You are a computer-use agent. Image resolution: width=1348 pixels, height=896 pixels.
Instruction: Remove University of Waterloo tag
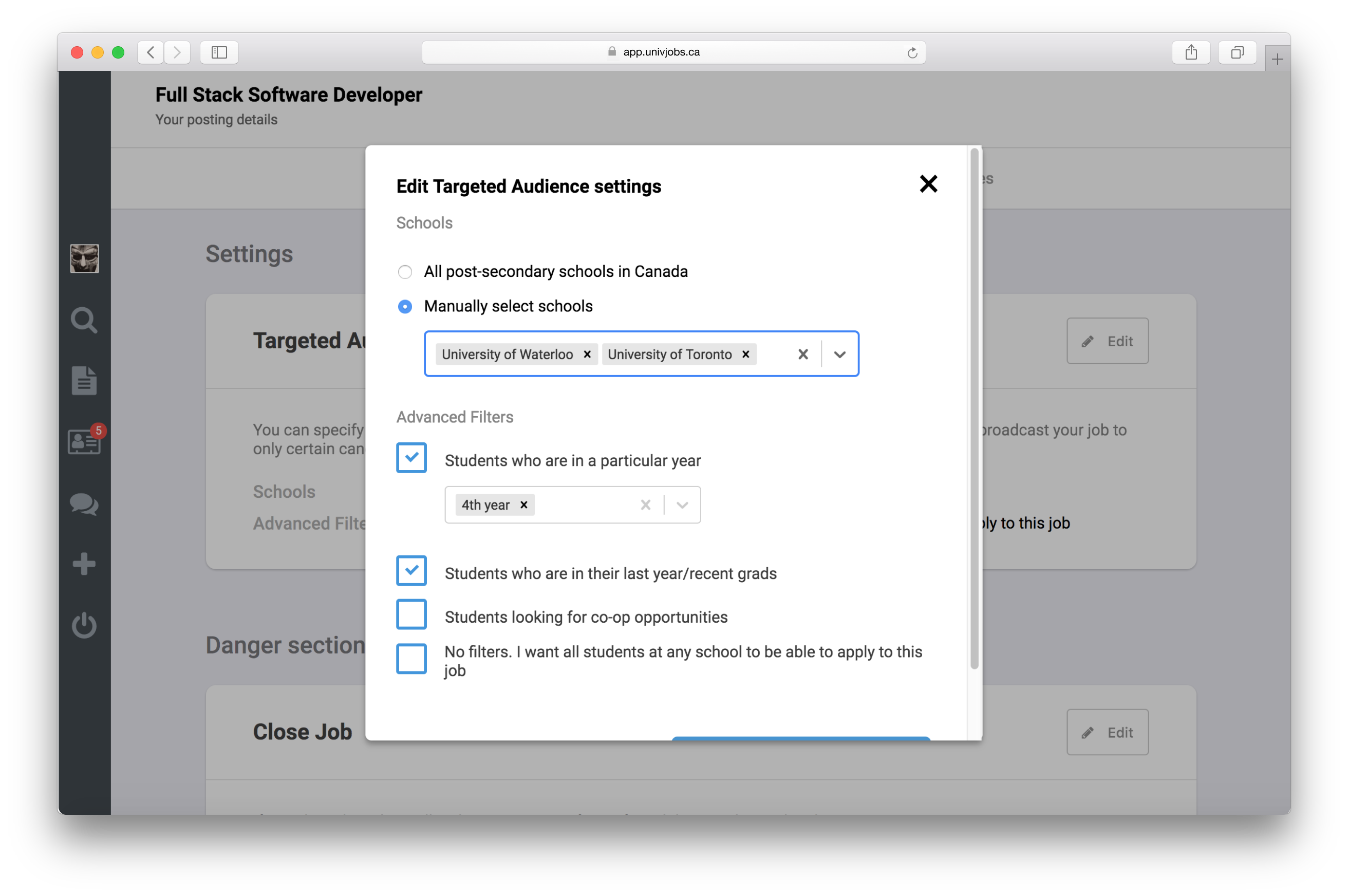point(587,354)
